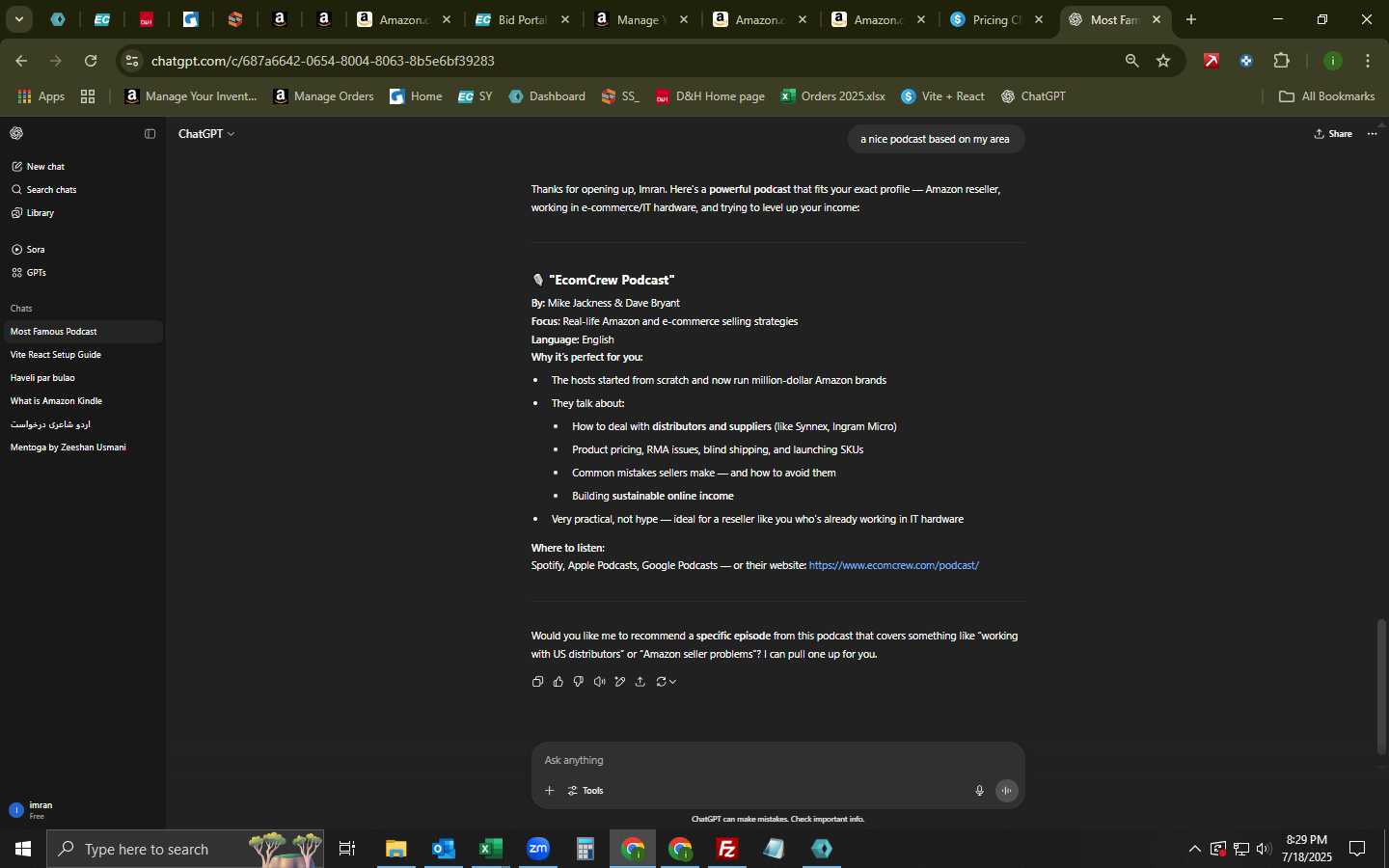Viewport: 1389px width, 868px height.
Task: Click the taskbar volume icon
Action: (x=1264, y=849)
